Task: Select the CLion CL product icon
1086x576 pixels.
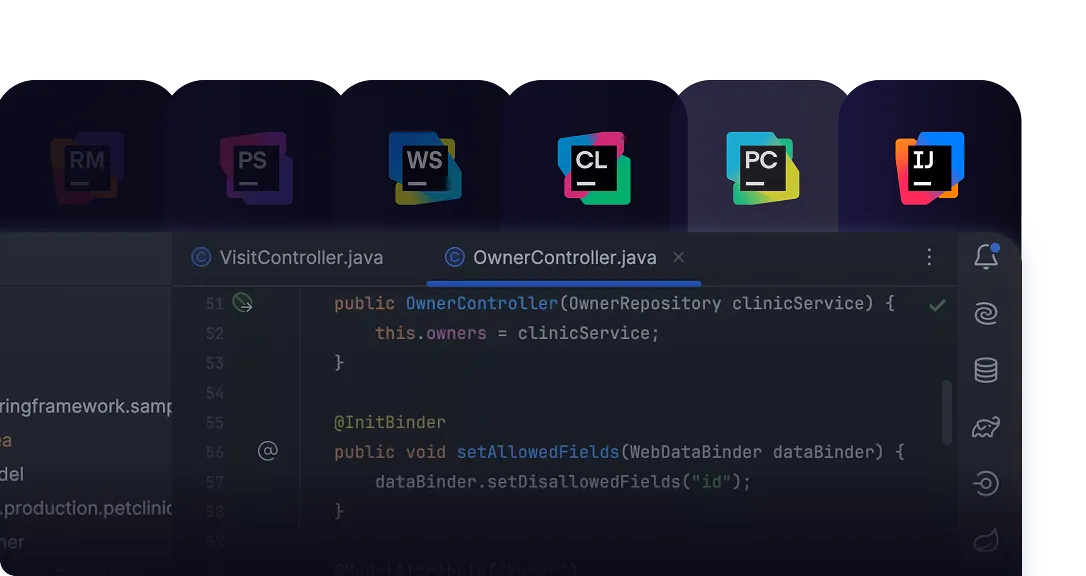Action: pyautogui.click(x=594, y=168)
